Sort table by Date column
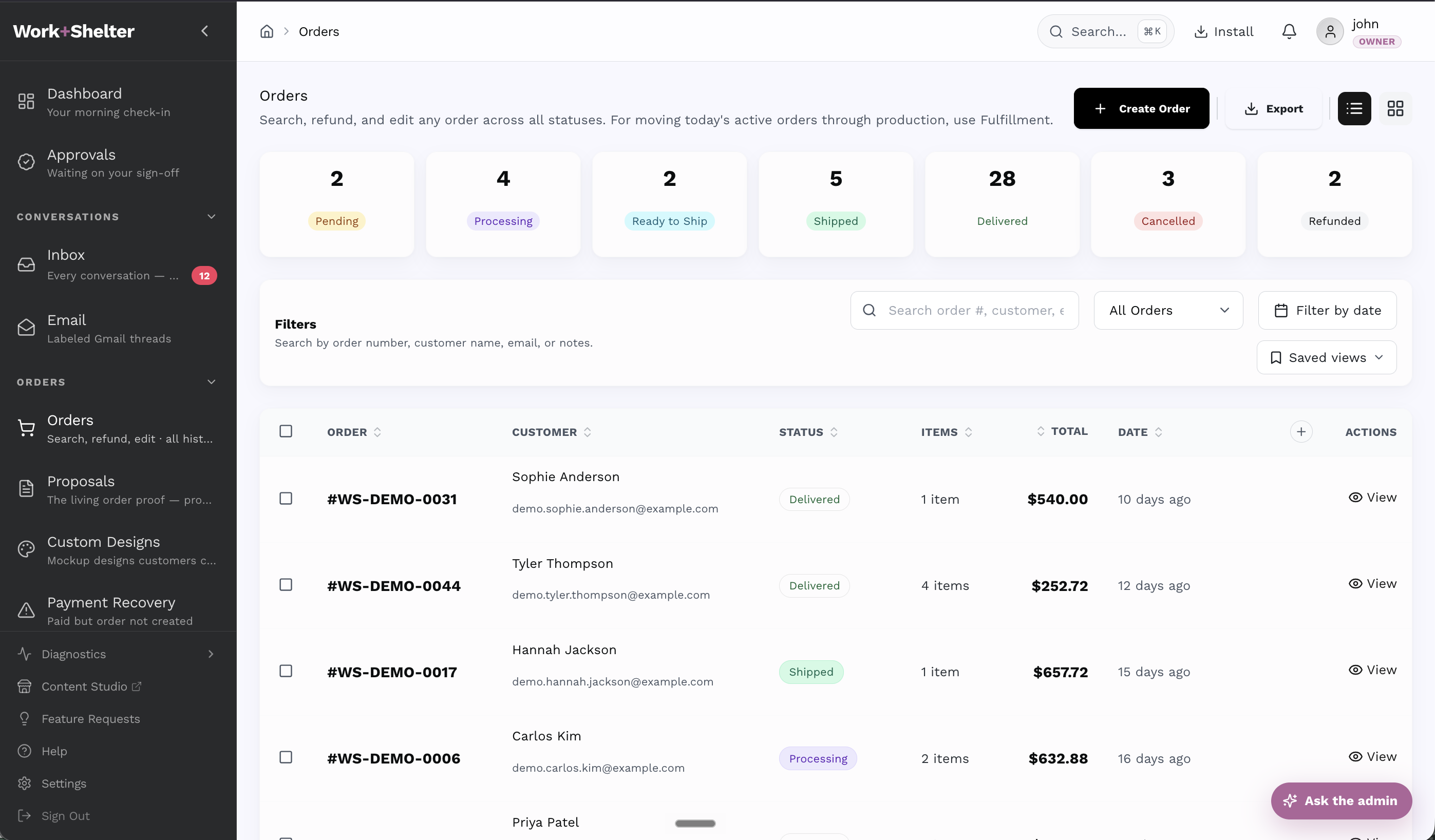This screenshot has width=1435, height=840. [1140, 432]
